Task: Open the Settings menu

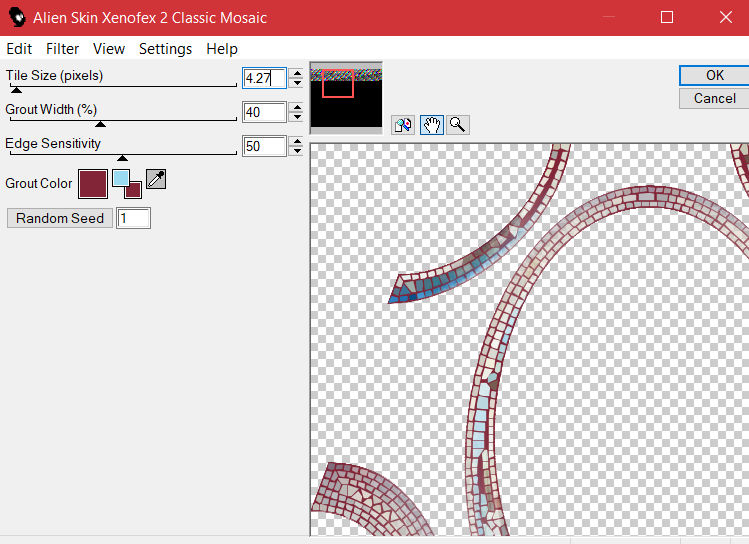Action: coord(165,49)
